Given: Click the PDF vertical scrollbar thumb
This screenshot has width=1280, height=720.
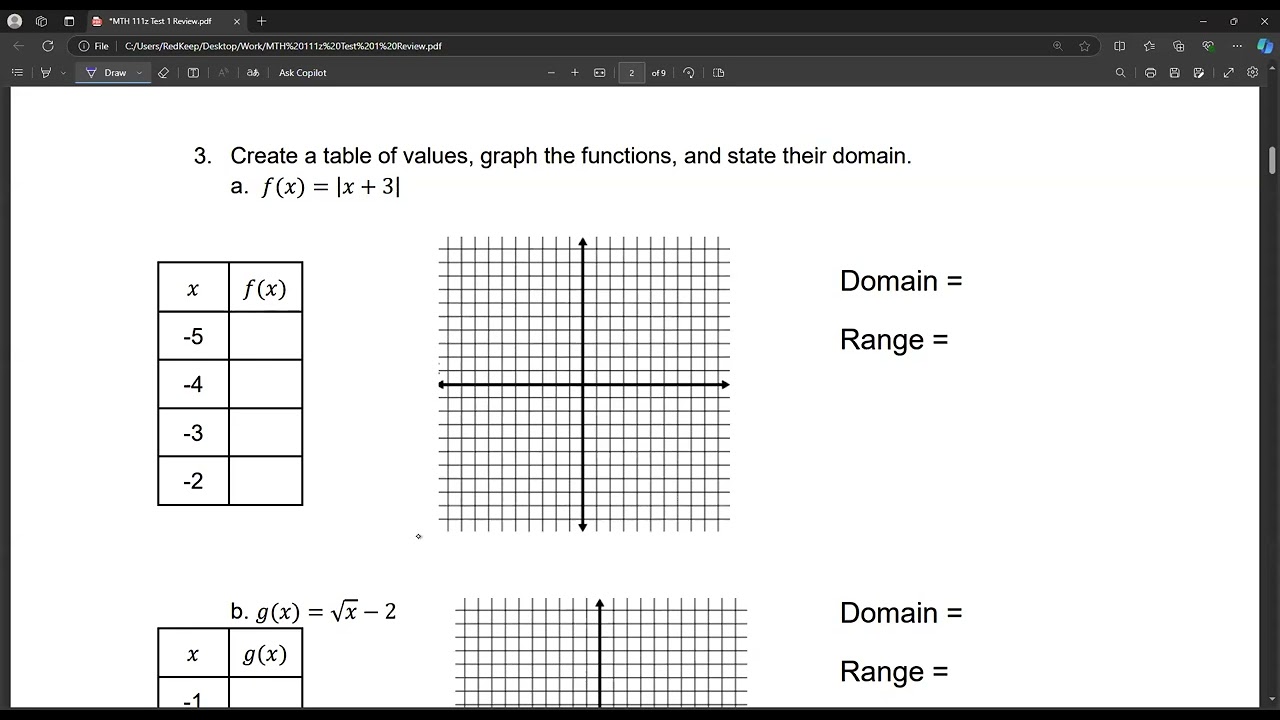Looking at the screenshot, I should pyautogui.click(x=1273, y=160).
